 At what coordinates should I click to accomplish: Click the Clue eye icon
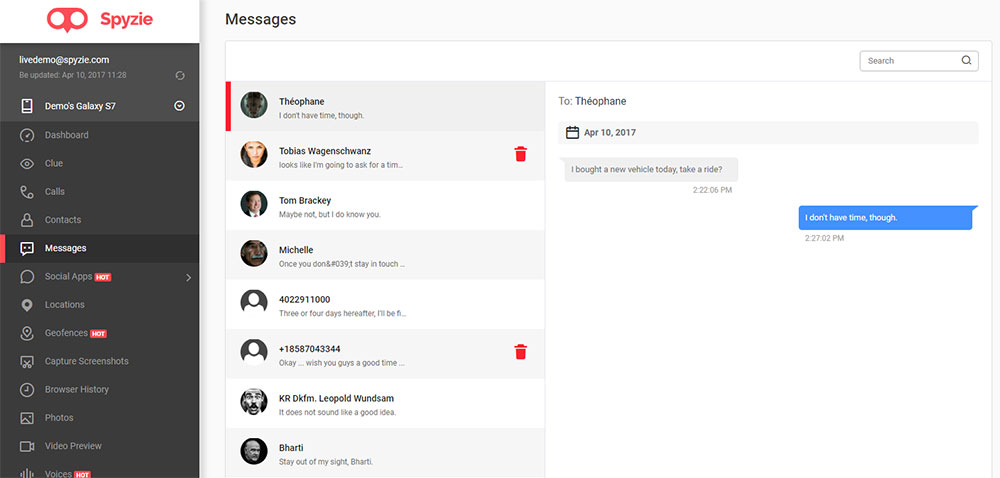point(27,164)
